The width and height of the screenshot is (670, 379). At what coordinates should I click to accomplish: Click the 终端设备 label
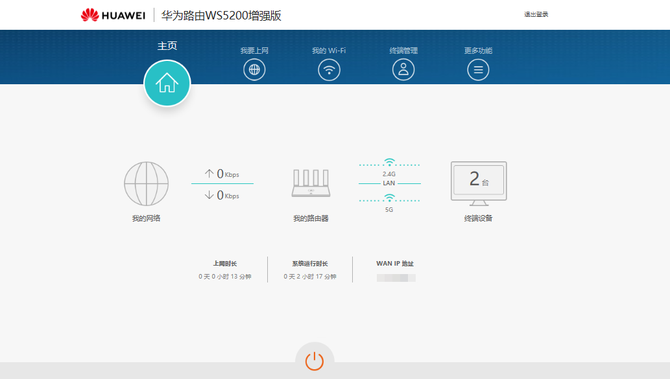[479, 218]
